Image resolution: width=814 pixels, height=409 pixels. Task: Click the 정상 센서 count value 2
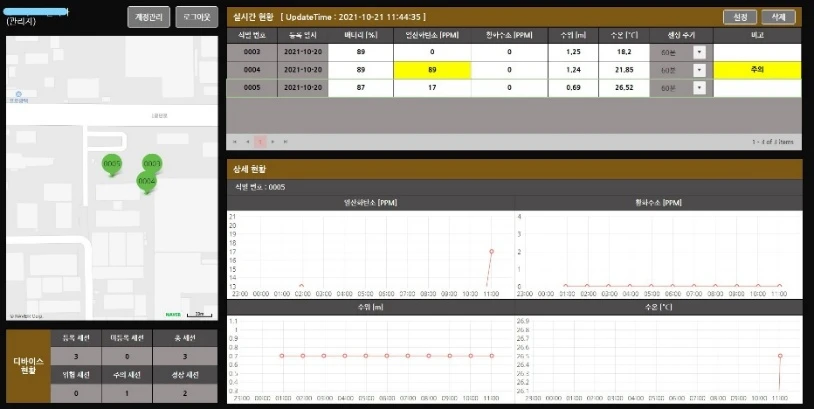(185, 393)
